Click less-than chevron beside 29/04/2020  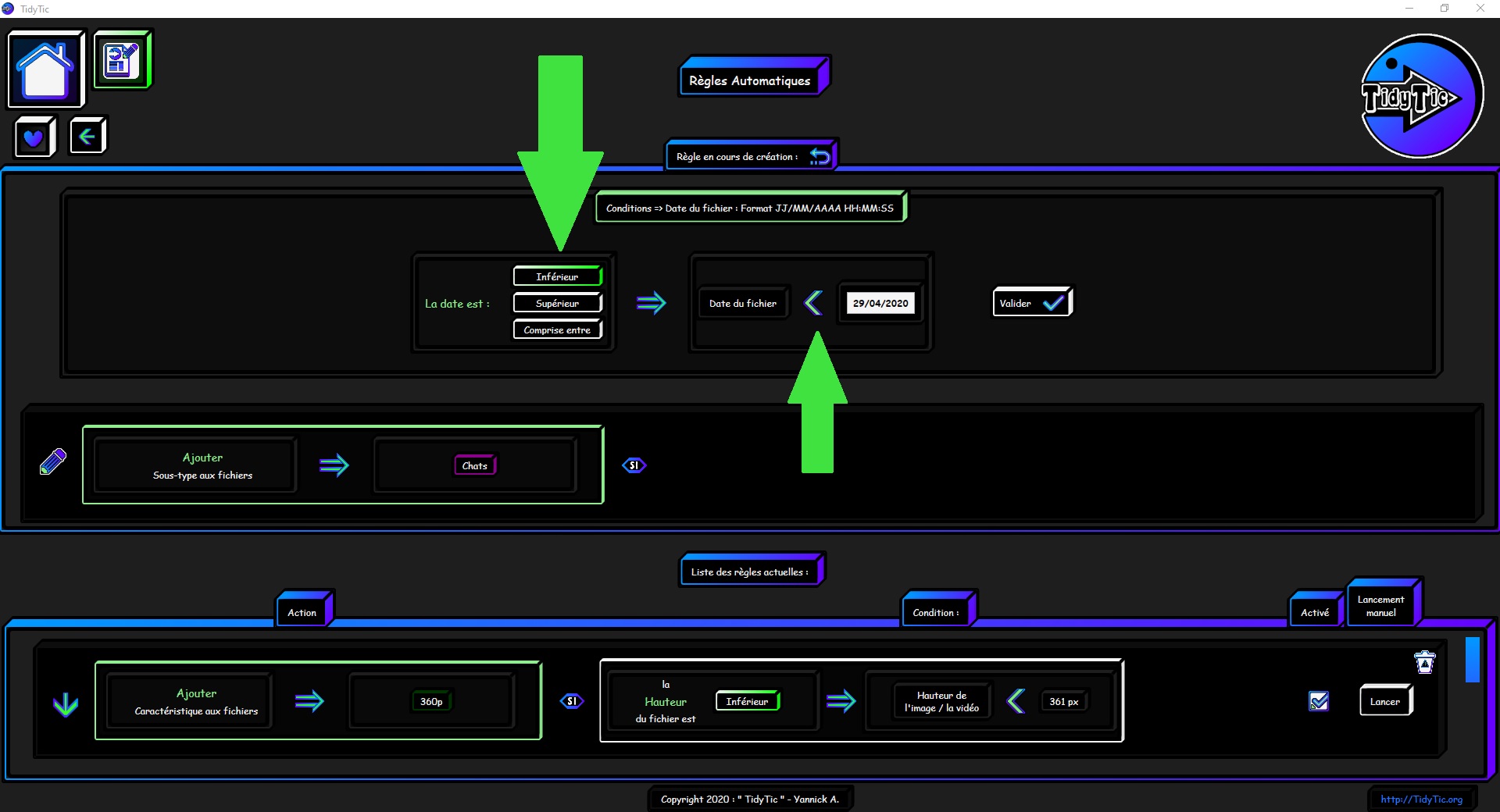[x=813, y=303]
